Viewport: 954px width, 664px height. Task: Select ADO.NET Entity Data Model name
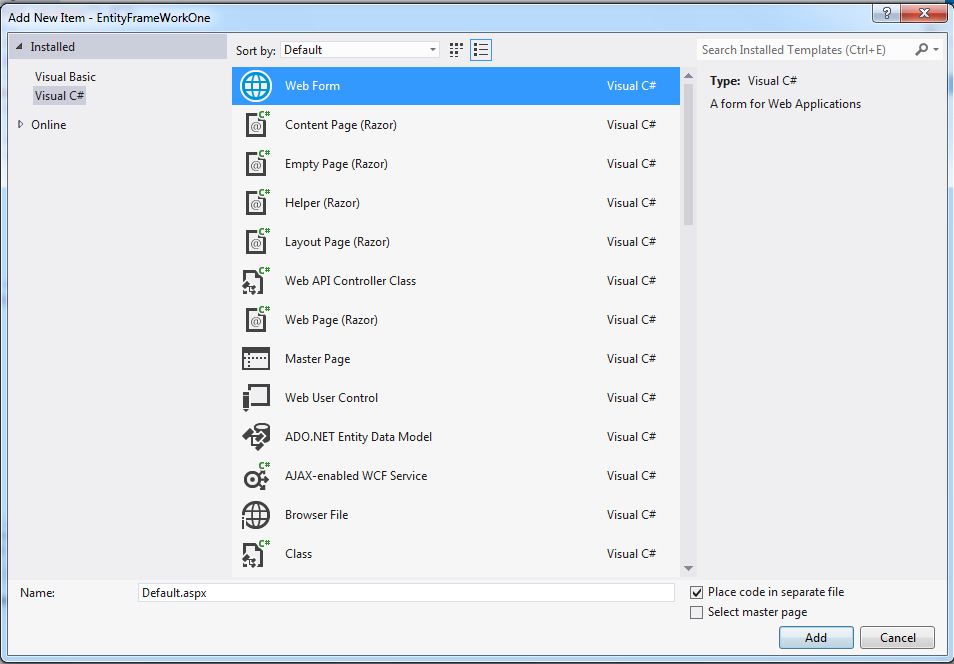tap(358, 436)
